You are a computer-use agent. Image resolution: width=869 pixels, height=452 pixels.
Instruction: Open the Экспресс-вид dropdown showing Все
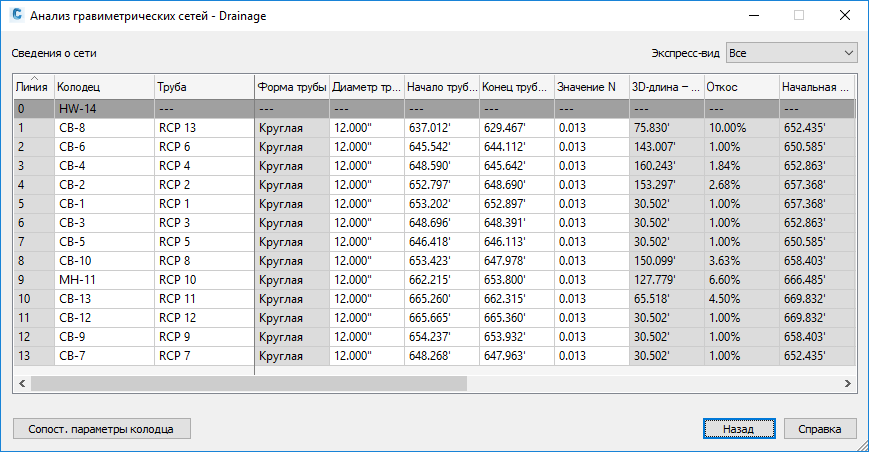coord(791,53)
